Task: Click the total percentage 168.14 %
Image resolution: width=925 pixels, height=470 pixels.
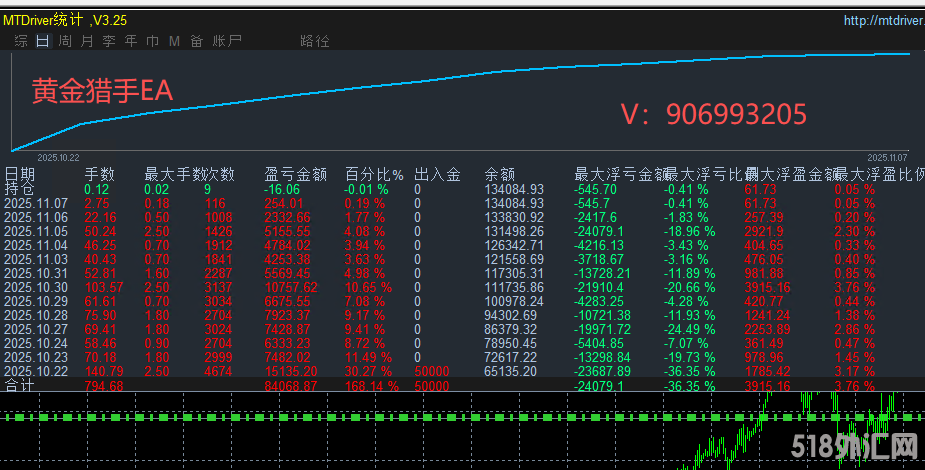Action: click(372, 386)
